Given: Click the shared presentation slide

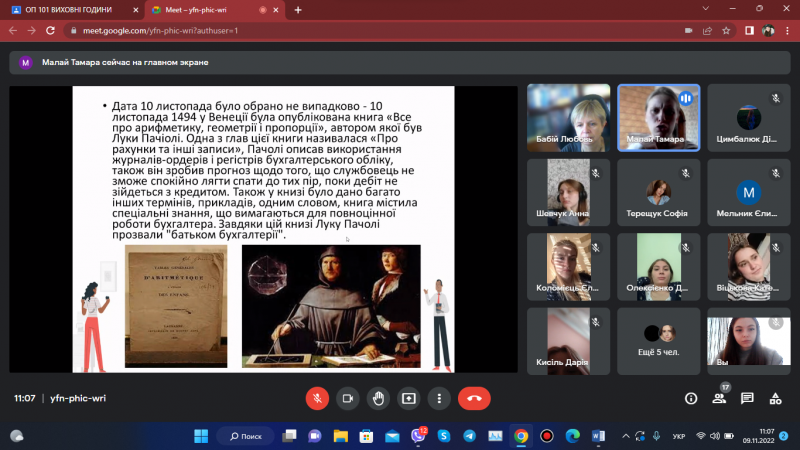Looking at the screenshot, I should 263,229.
